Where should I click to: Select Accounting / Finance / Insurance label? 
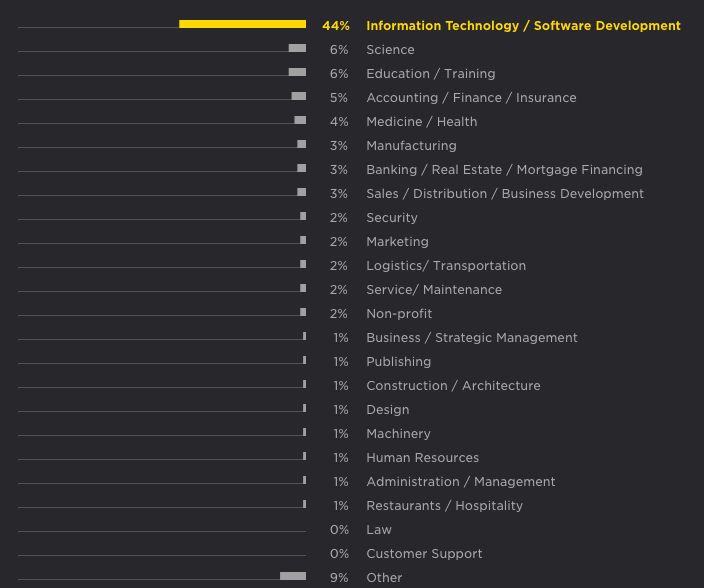pyautogui.click(x=471, y=98)
